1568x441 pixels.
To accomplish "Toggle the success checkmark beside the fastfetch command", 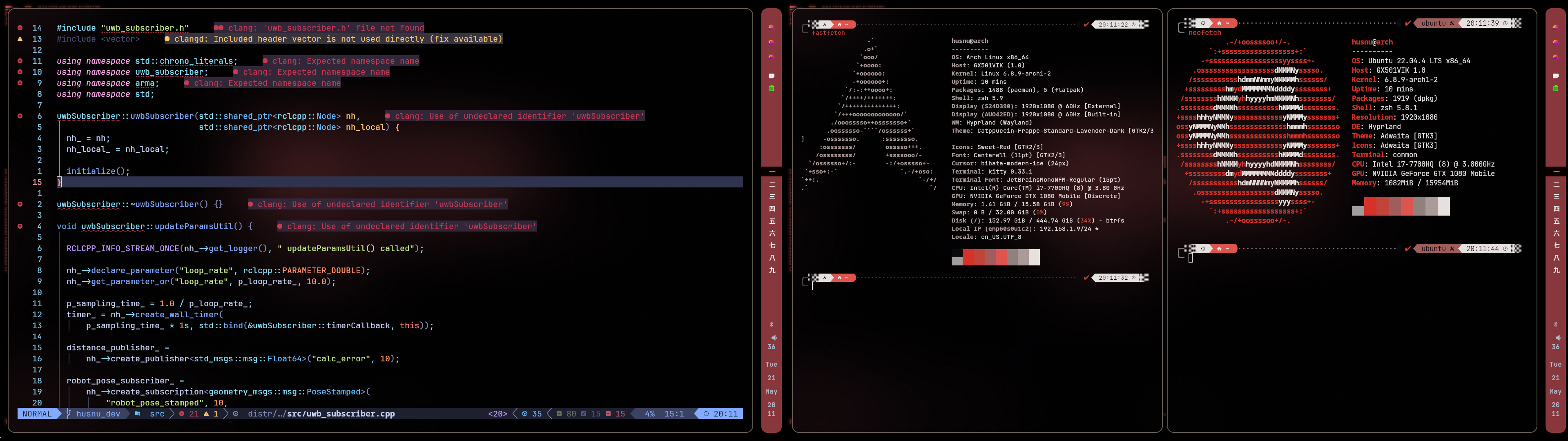I will coord(1086,24).
